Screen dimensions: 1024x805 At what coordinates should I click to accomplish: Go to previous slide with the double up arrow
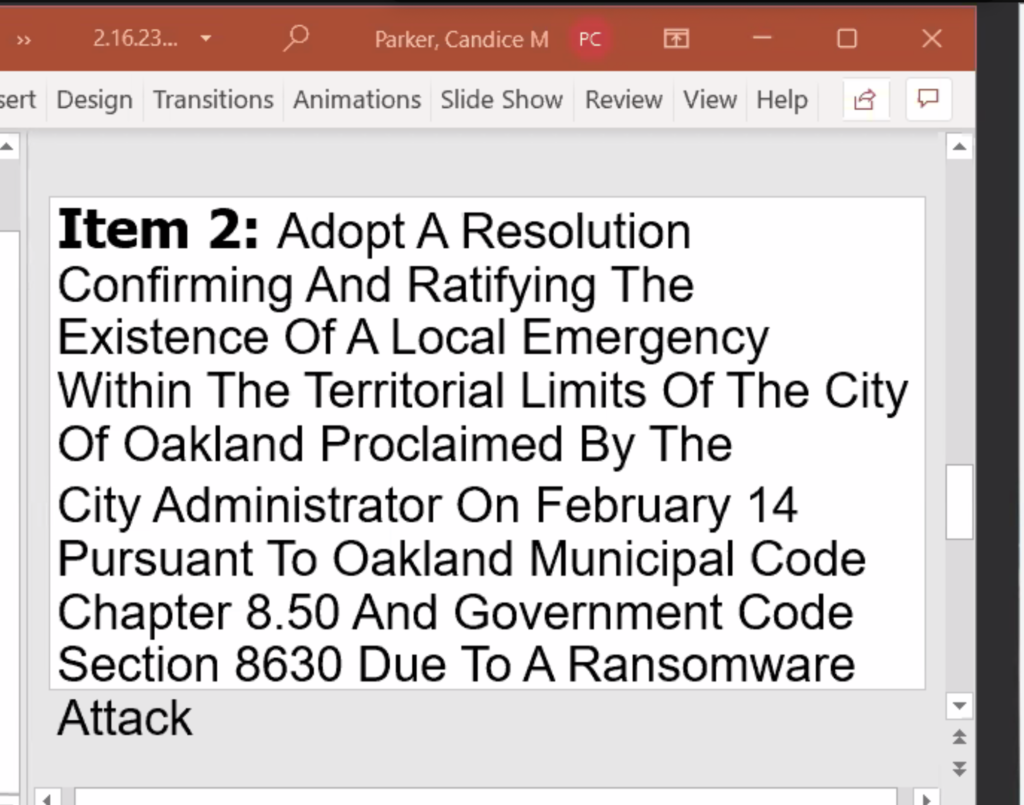point(959,738)
